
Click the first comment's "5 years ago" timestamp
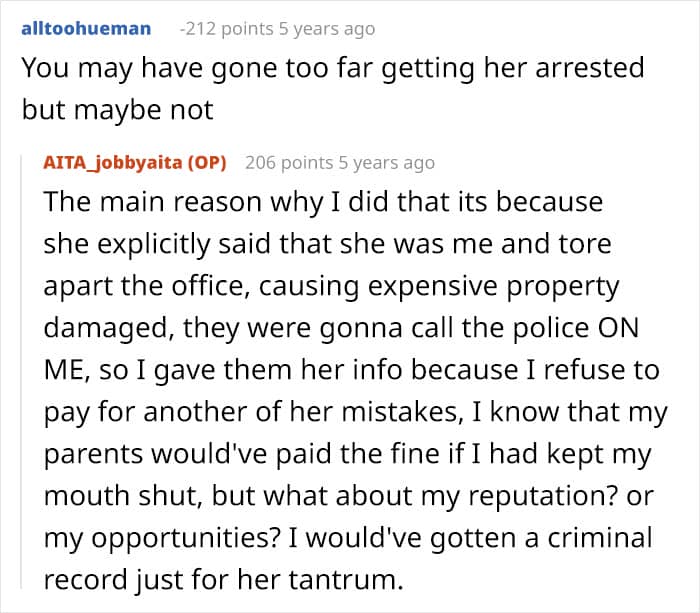328,28
